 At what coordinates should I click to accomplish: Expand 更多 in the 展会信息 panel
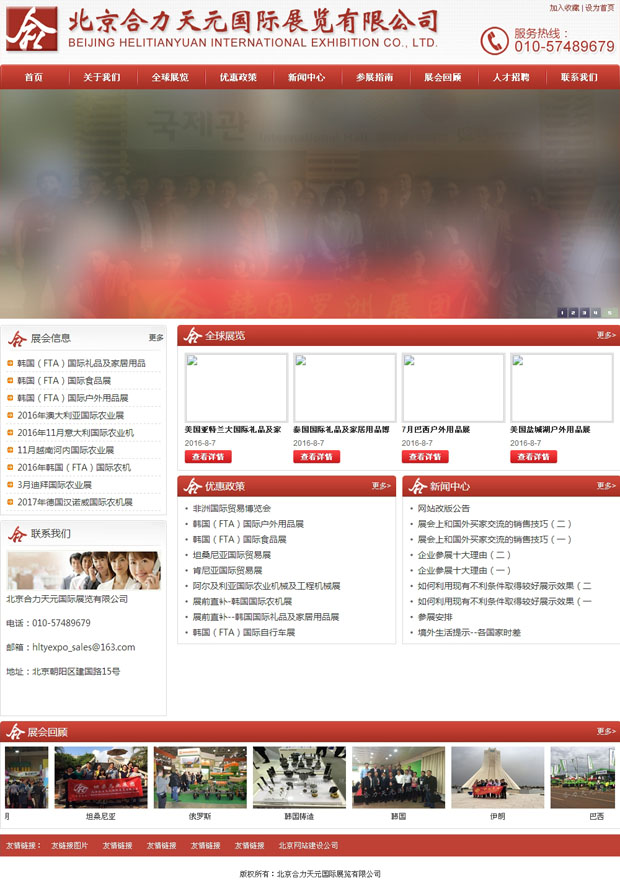click(156, 338)
